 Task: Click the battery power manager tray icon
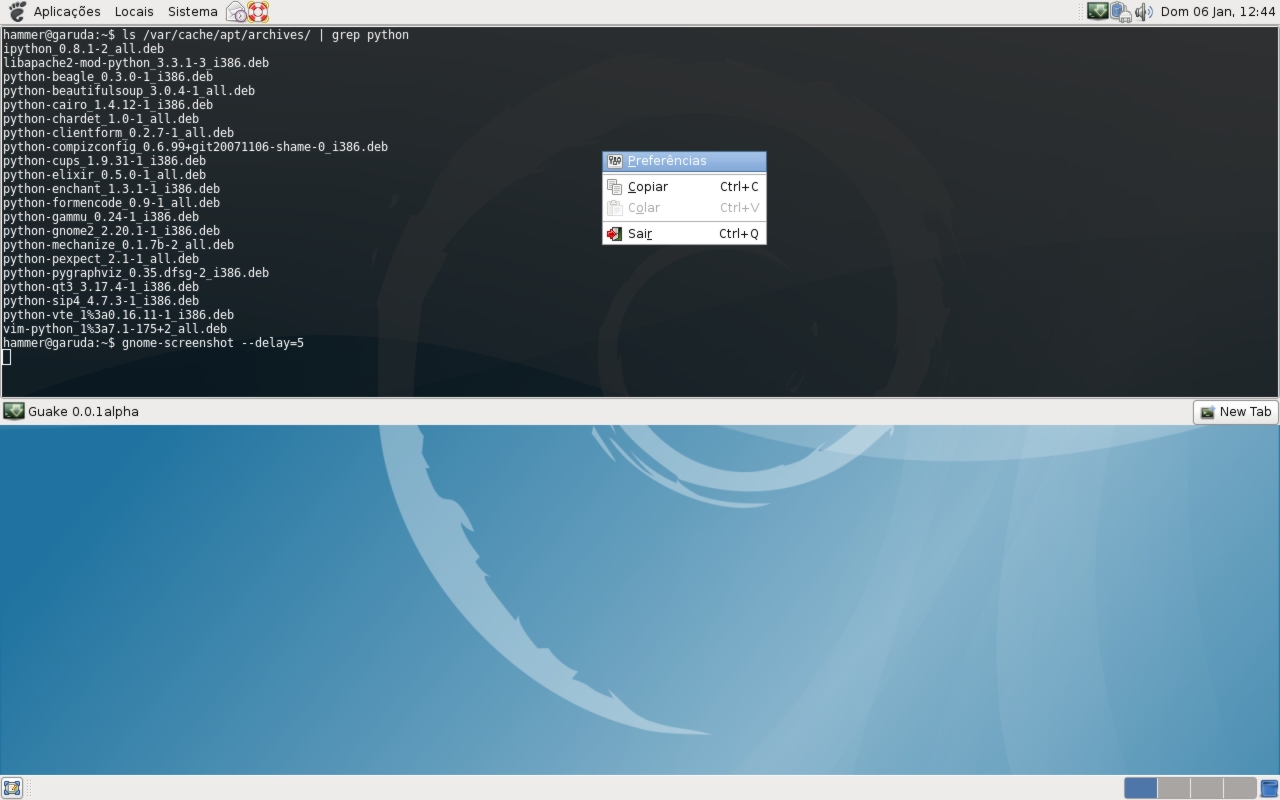click(x=1121, y=12)
